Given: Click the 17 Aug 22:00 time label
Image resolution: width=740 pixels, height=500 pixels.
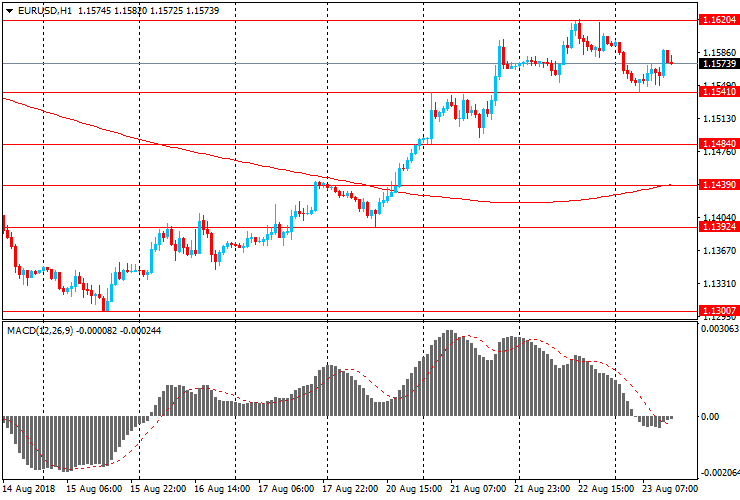Looking at the screenshot, I should coord(350,489).
